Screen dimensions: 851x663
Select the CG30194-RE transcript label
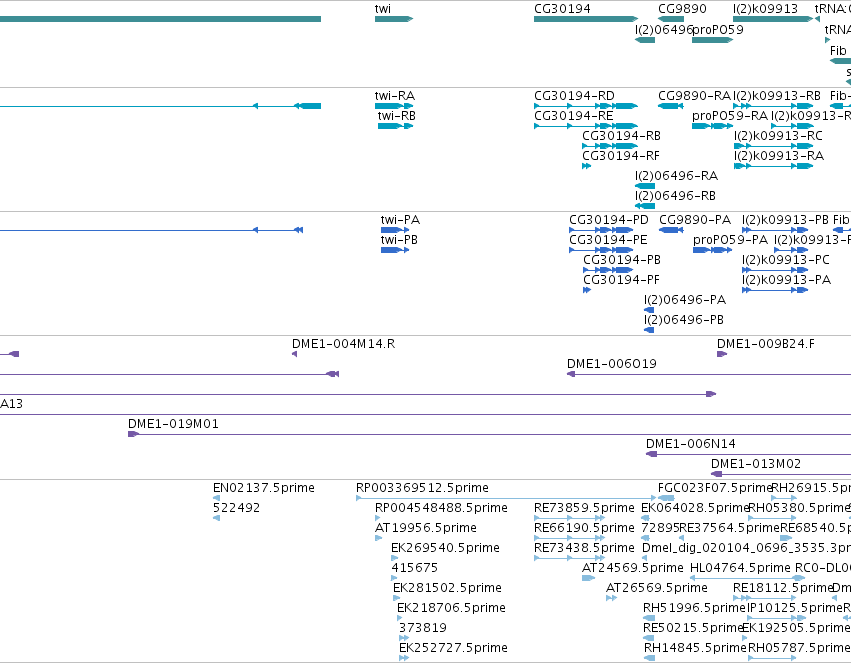(x=574, y=116)
